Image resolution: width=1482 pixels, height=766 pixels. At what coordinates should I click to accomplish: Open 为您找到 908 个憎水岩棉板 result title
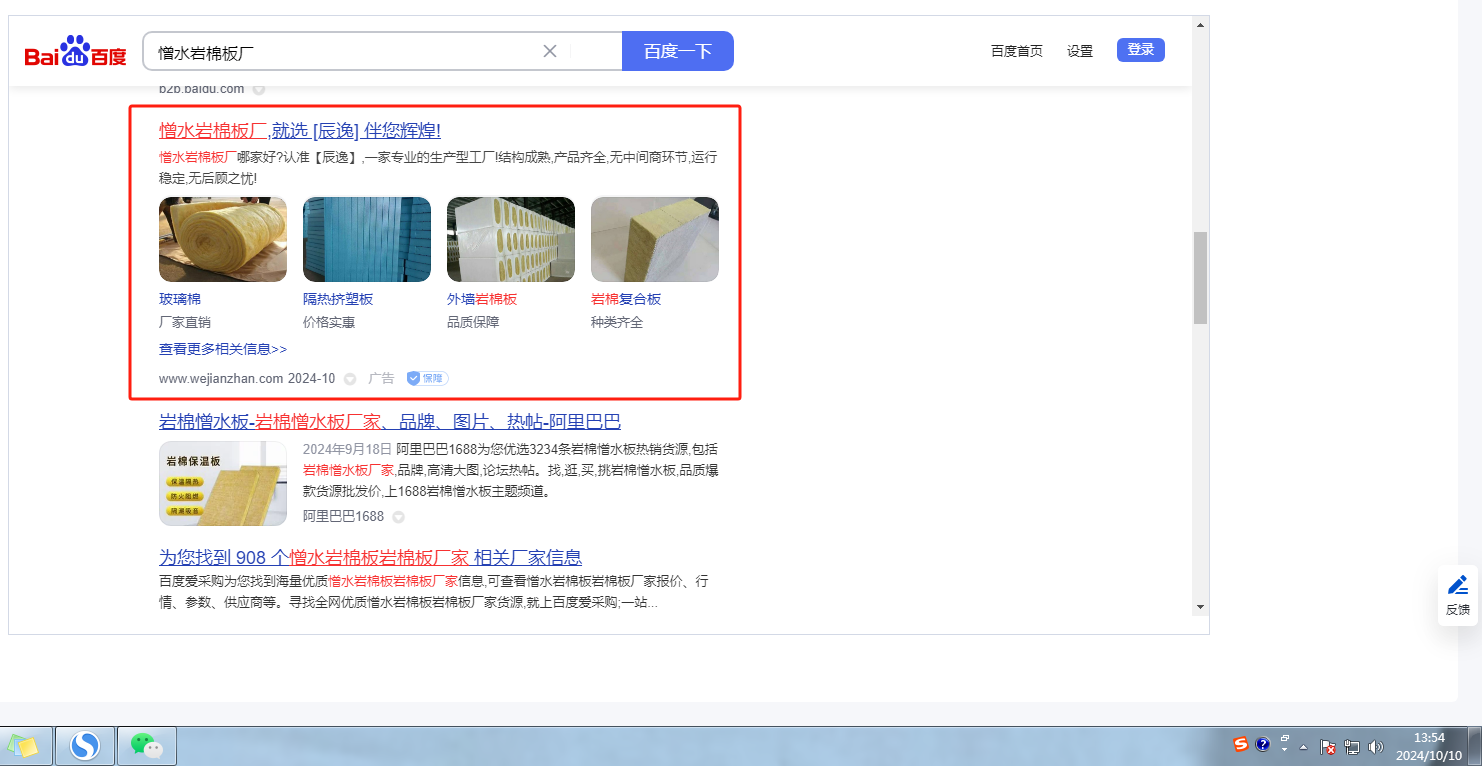coord(370,557)
